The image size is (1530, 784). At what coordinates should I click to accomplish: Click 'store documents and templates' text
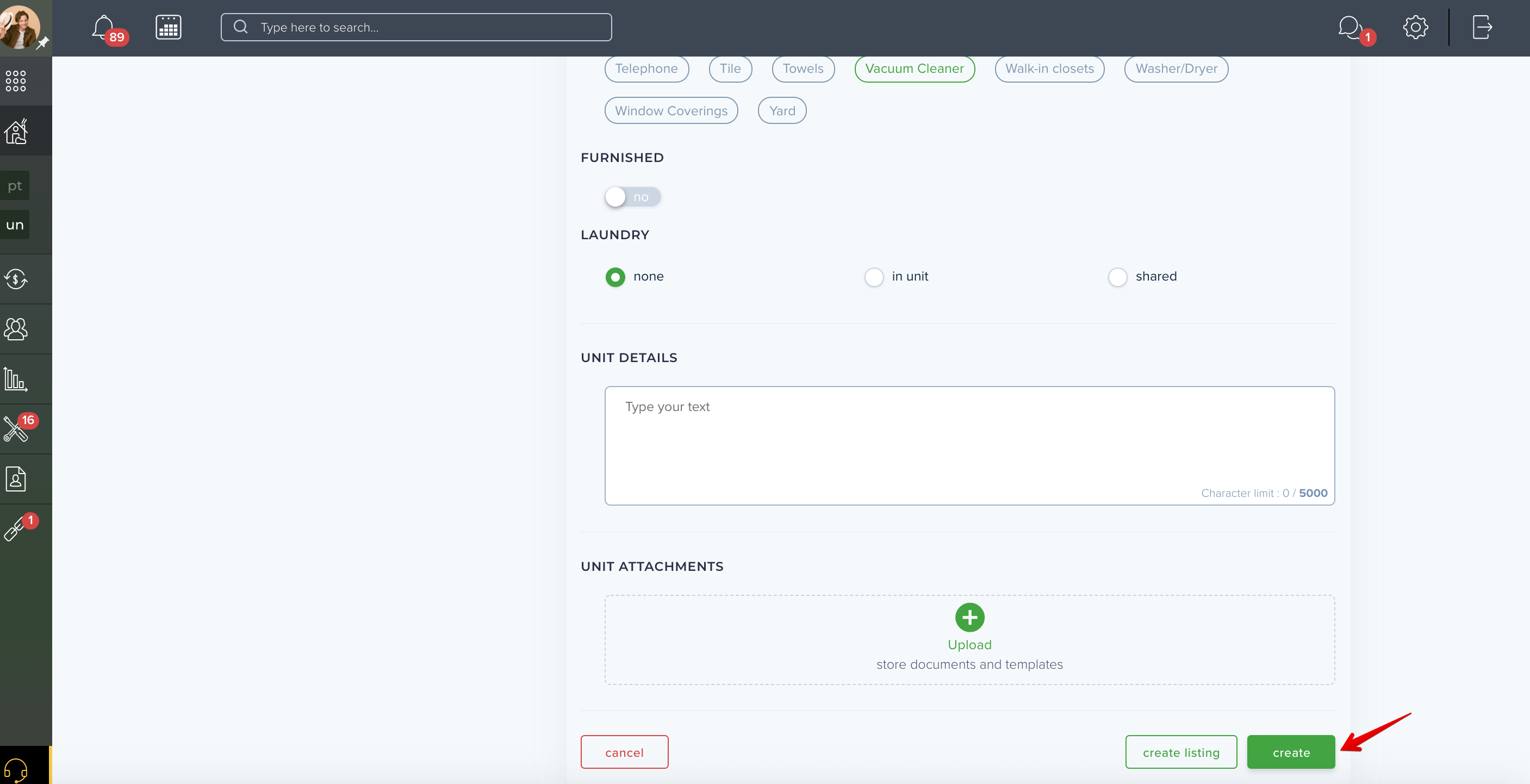click(x=969, y=664)
